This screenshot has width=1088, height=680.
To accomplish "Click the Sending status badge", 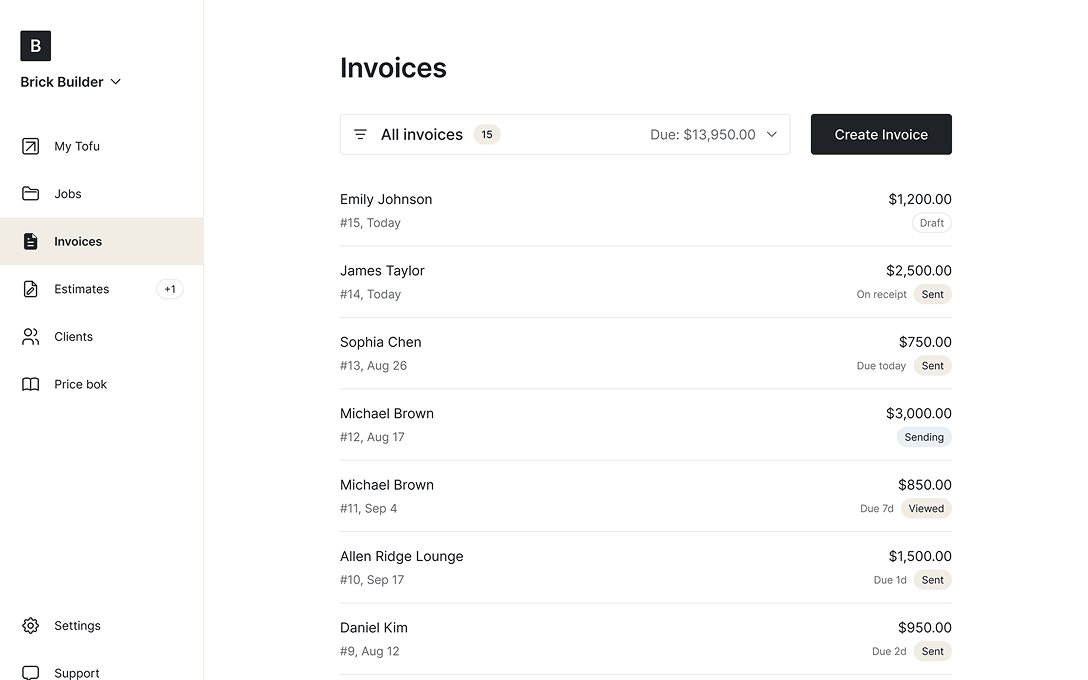I will click(924, 437).
